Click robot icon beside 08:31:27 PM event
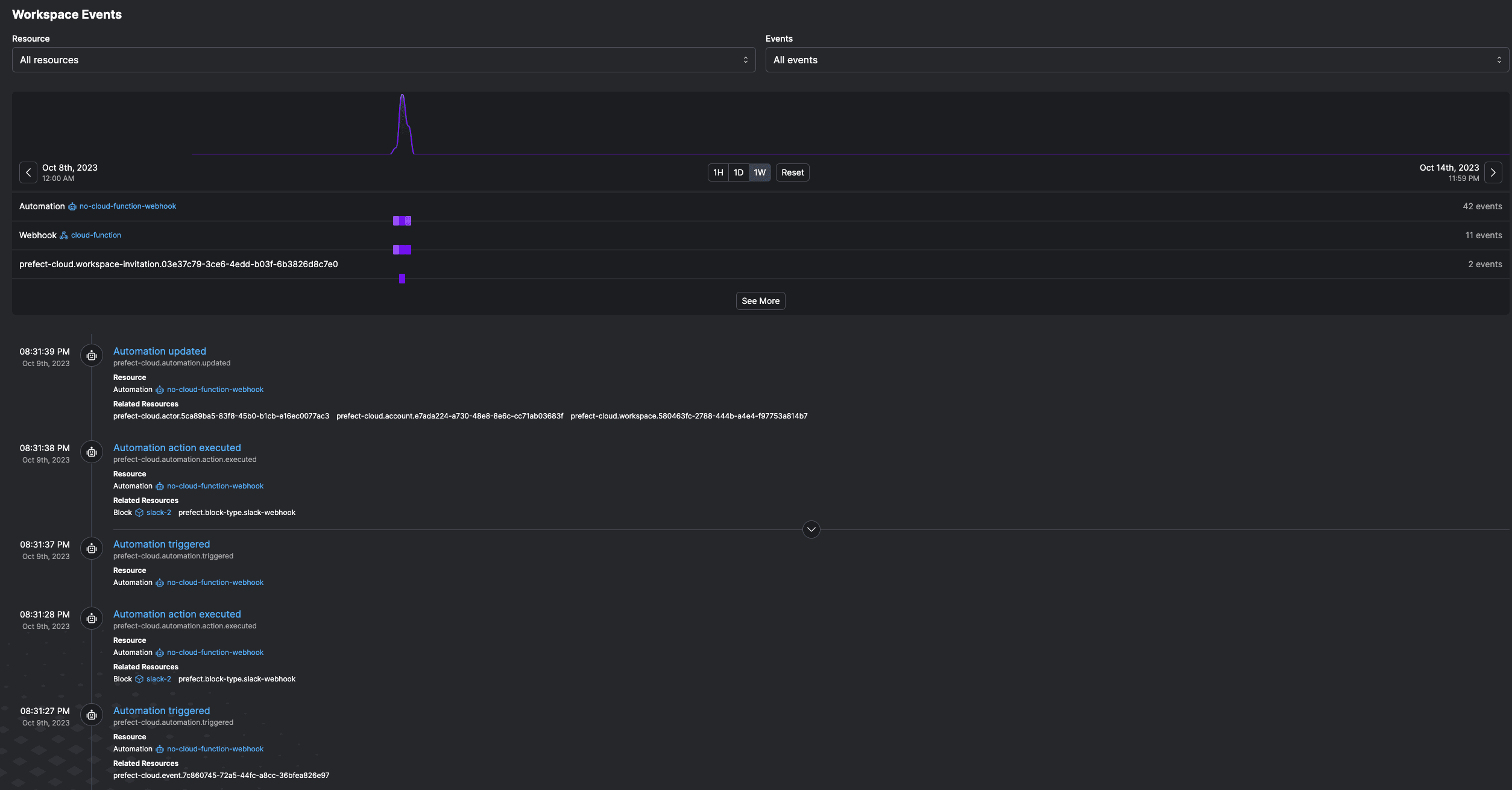This screenshot has height=790, width=1512. 92,715
